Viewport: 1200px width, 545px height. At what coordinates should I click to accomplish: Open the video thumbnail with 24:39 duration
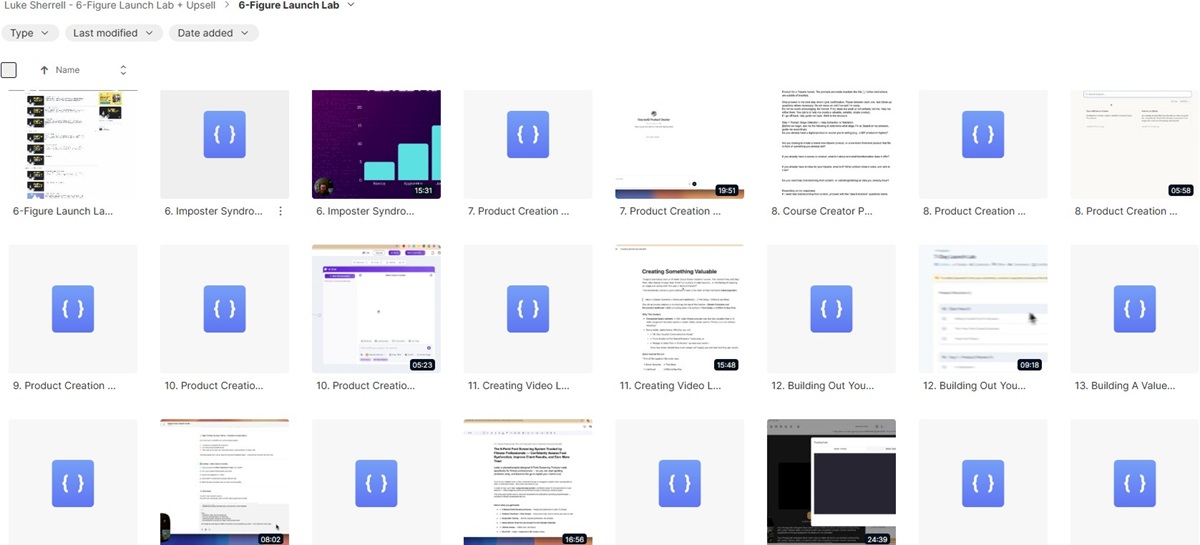[831, 480]
